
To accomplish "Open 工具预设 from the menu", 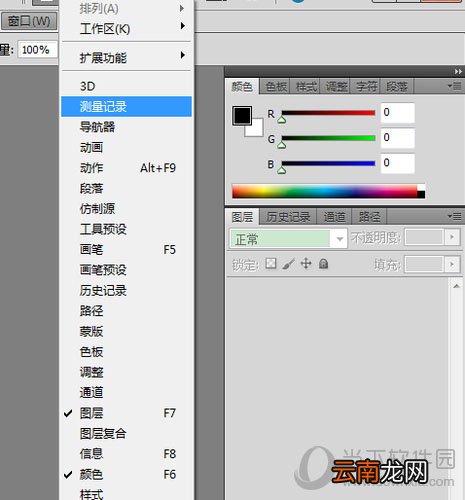I will 126,229.
